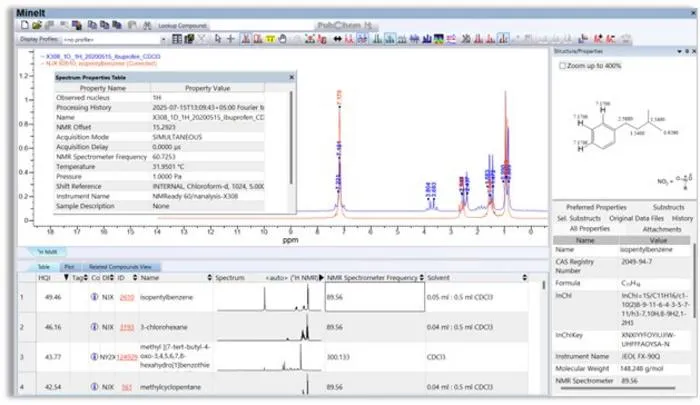The height and width of the screenshot is (405, 700).
Task: Select the arrow pointer tool
Action: pos(218,39)
